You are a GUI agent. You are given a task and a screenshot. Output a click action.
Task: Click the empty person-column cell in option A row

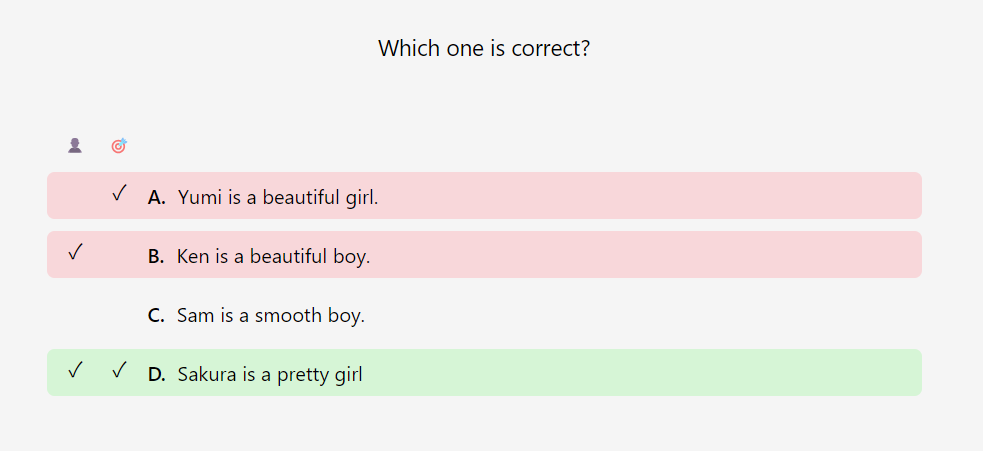75,196
